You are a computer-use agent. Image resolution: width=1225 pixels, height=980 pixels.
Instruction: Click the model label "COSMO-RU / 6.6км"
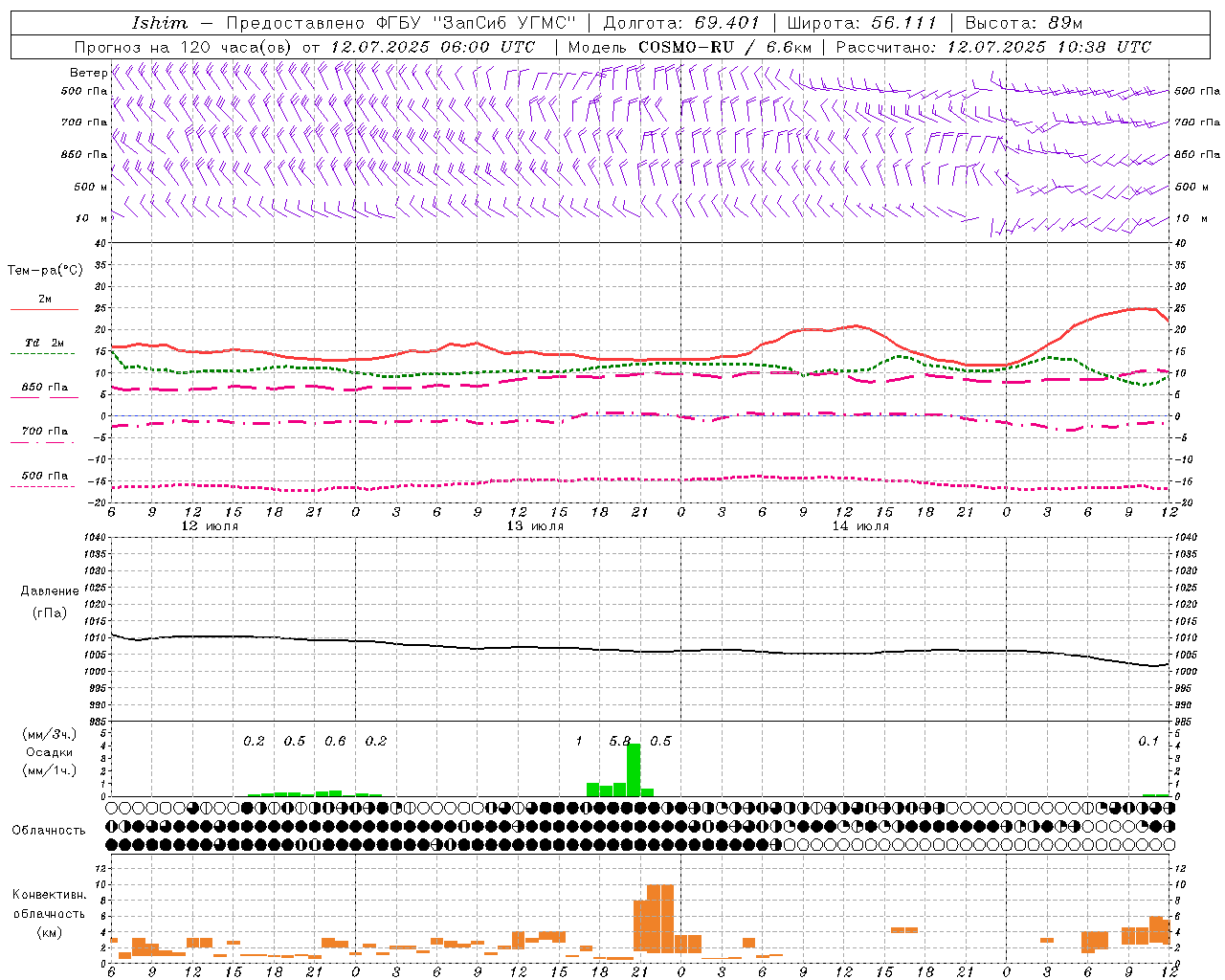(725, 47)
